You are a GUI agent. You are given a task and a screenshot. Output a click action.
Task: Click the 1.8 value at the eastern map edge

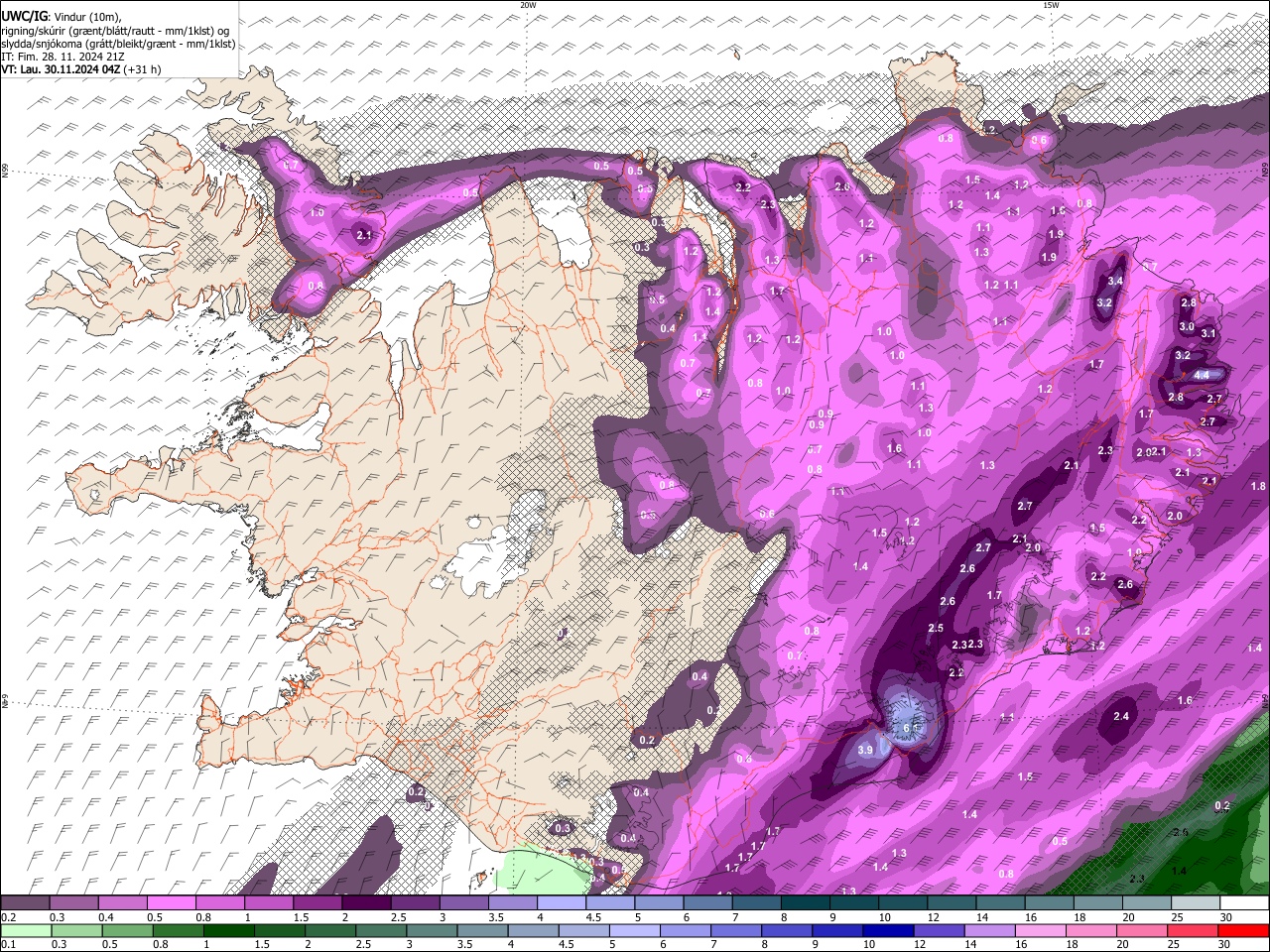tap(1258, 487)
